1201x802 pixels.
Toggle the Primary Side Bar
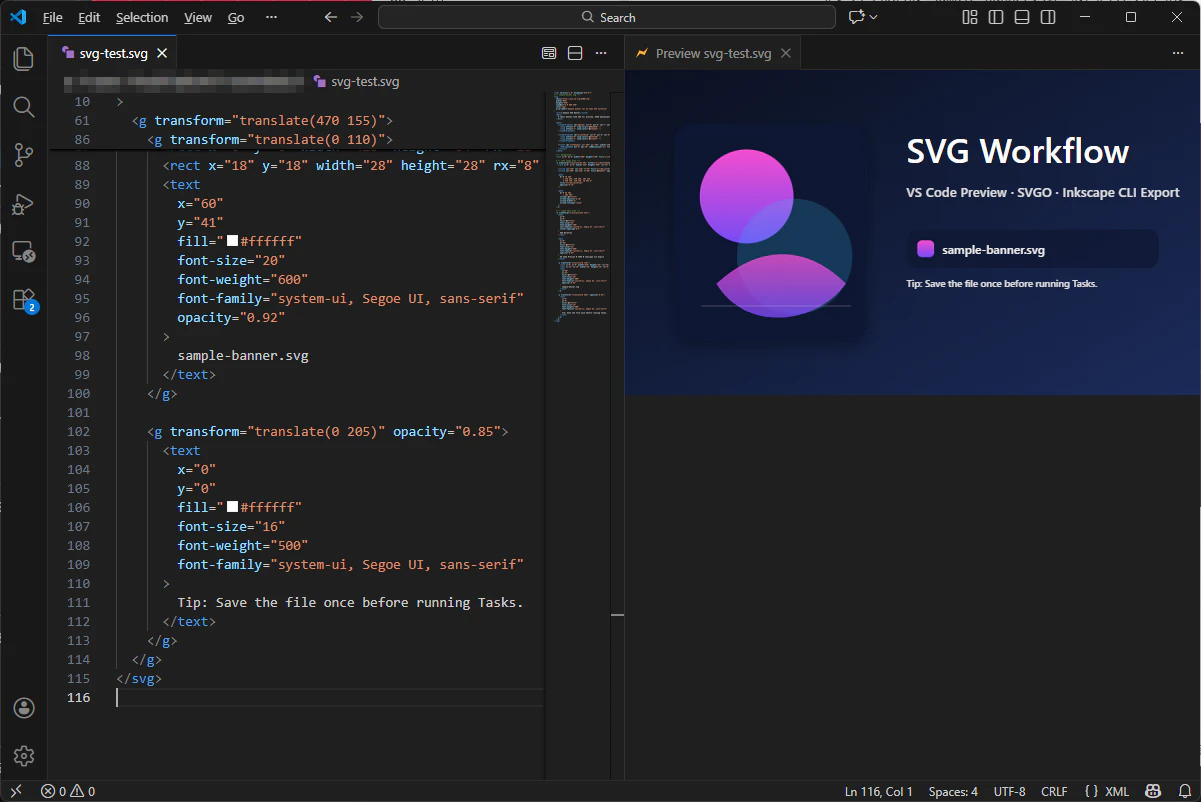click(996, 17)
